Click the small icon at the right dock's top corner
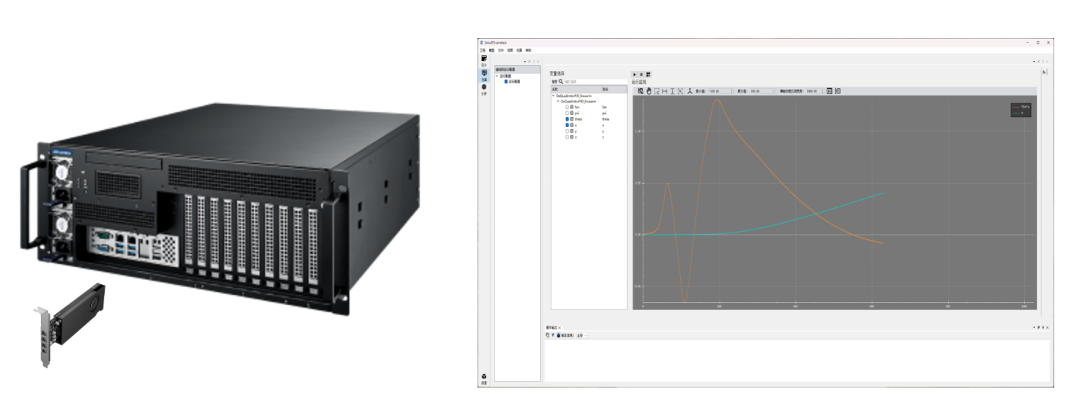Viewport: 1080px width, 399px height. [x=1045, y=72]
